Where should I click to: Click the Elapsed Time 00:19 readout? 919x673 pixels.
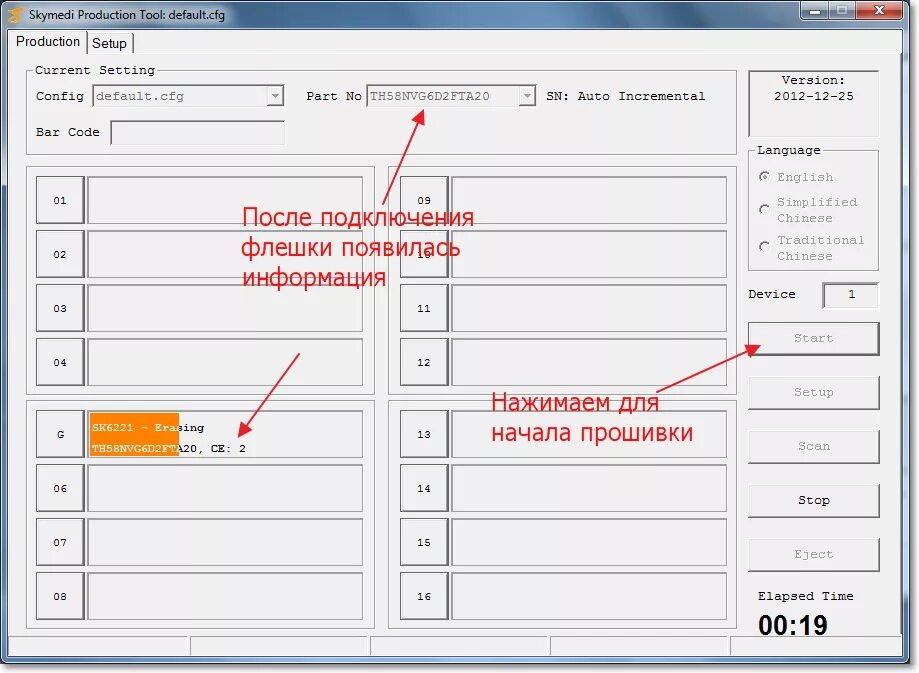[x=792, y=625]
